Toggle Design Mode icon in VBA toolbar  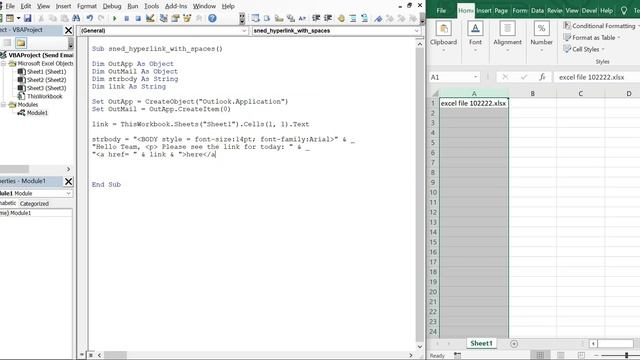click(150, 18)
